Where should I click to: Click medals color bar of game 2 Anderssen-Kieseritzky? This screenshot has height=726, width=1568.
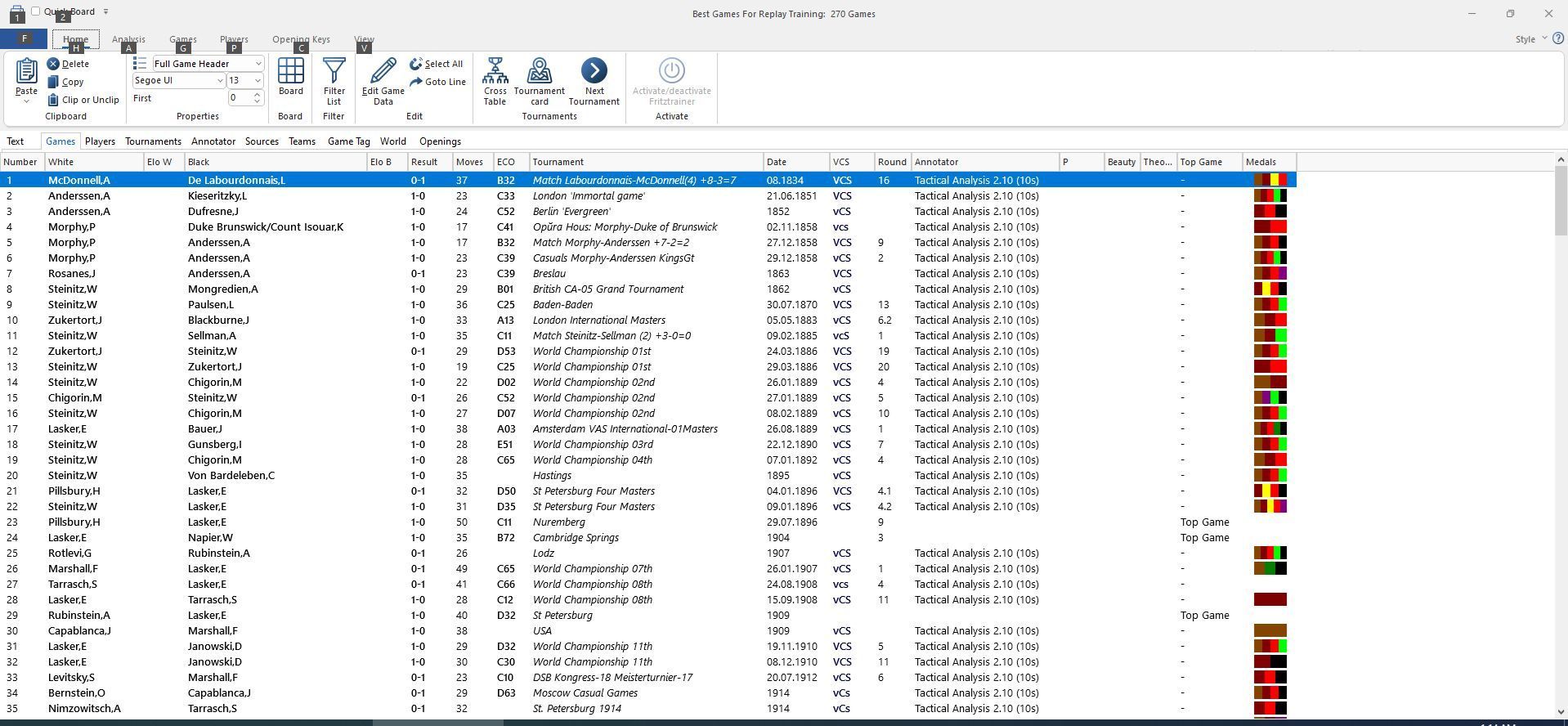click(1270, 195)
